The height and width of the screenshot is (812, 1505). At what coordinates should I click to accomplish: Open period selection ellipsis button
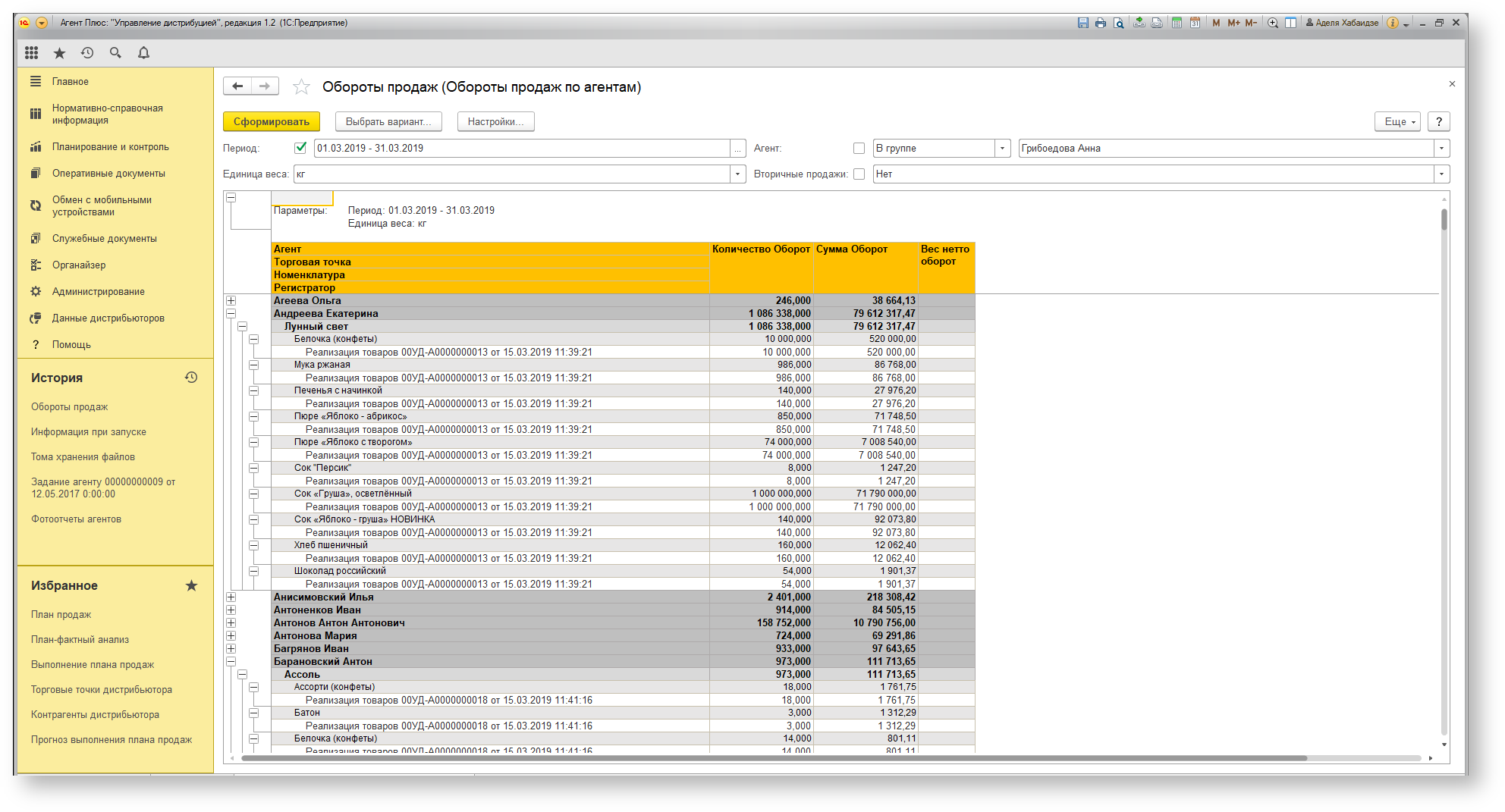(x=737, y=149)
